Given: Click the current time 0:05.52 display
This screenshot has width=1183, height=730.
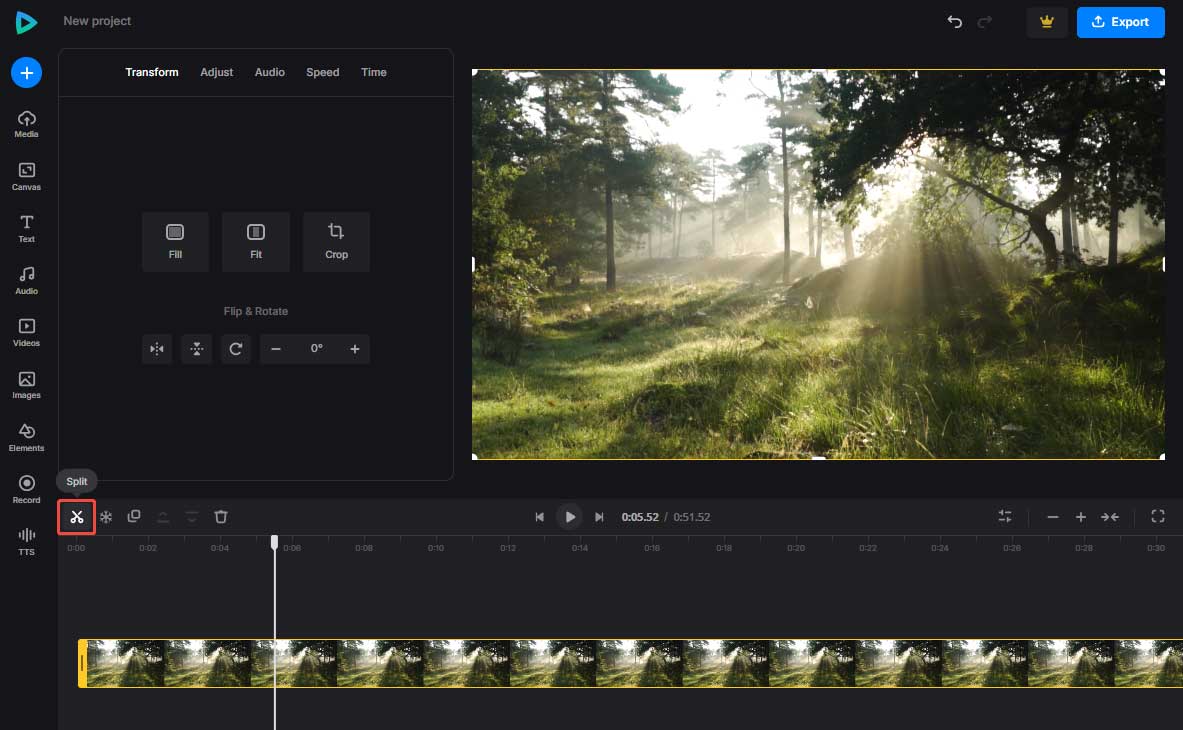Looking at the screenshot, I should click(x=640, y=517).
